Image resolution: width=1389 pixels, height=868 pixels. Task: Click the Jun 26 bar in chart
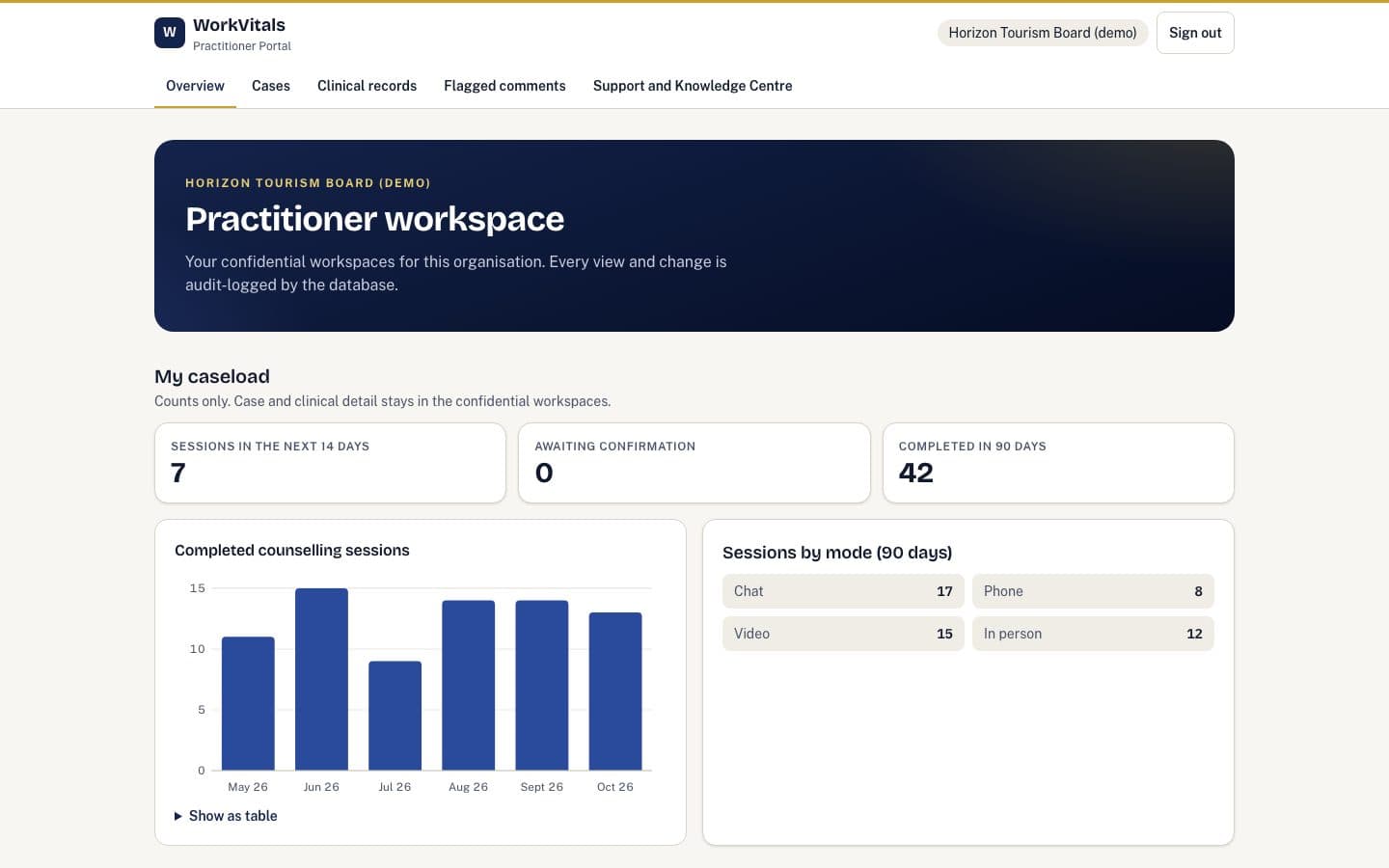[x=321, y=679]
